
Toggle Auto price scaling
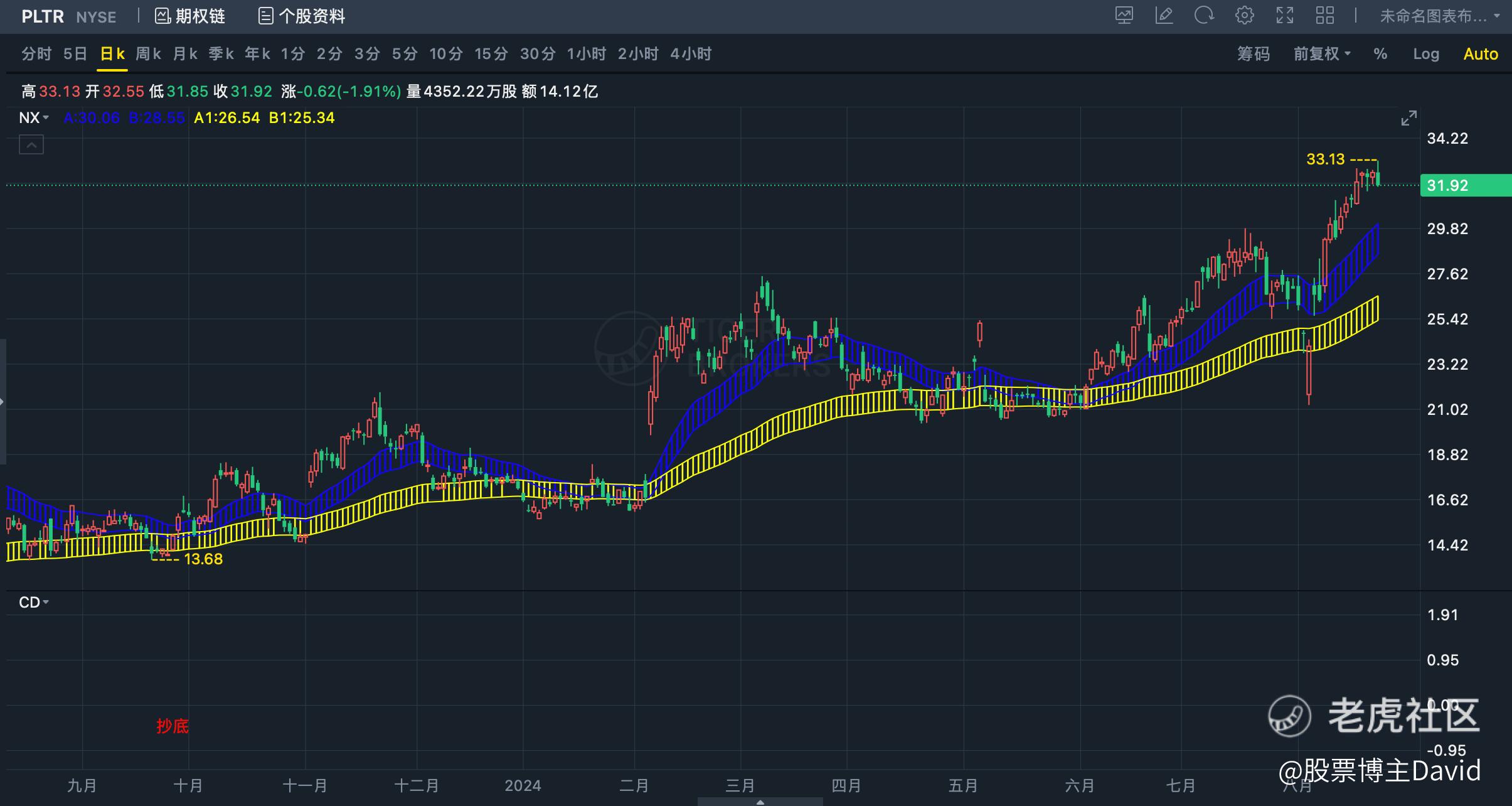[1481, 54]
